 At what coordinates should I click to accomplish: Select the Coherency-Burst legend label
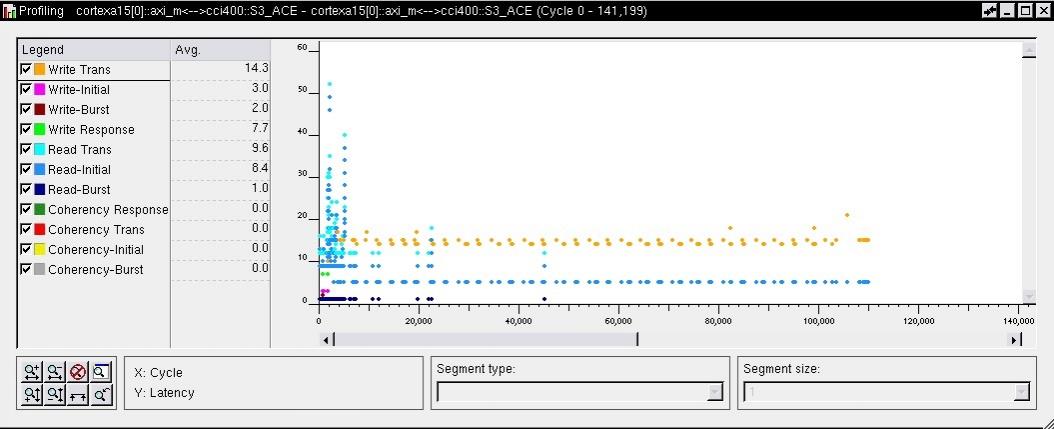95,270
